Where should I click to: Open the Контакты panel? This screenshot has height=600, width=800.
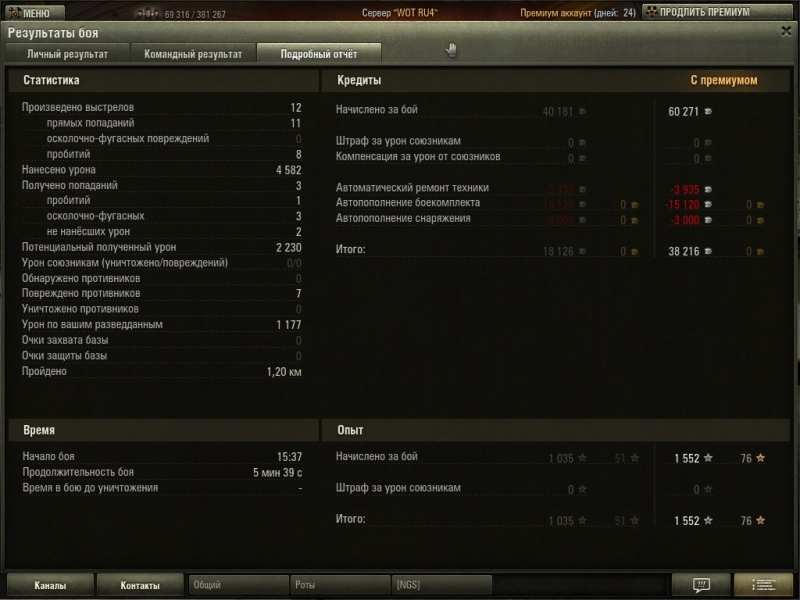coord(140,585)
